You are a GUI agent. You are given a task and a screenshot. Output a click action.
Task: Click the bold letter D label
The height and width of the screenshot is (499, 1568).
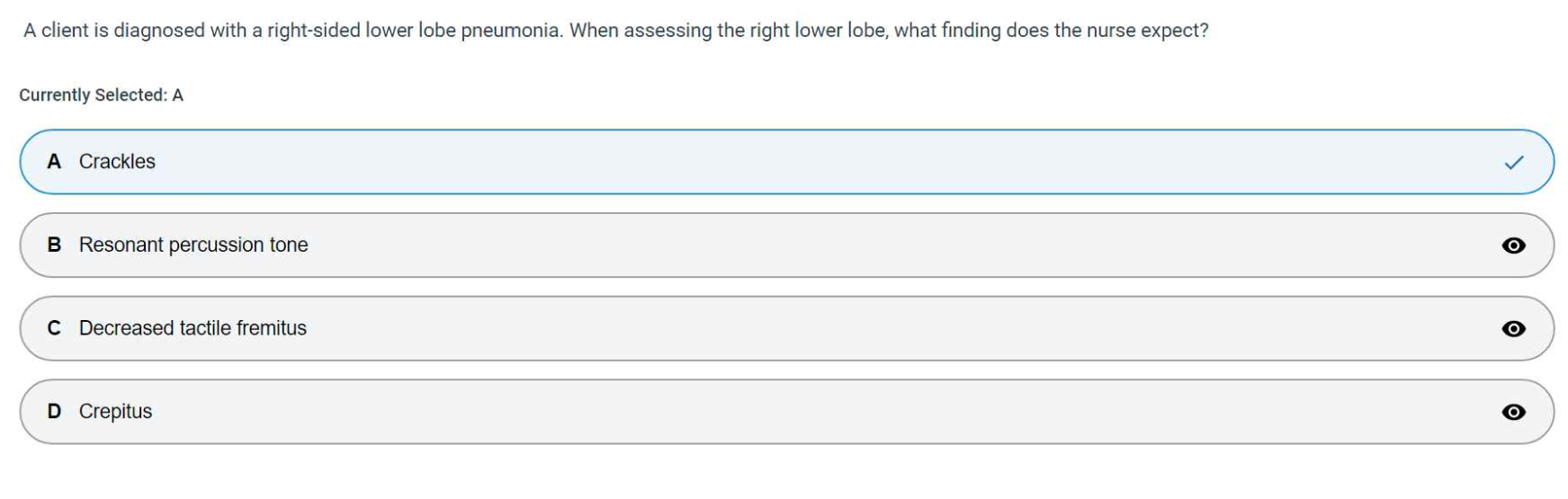point(54,412)
